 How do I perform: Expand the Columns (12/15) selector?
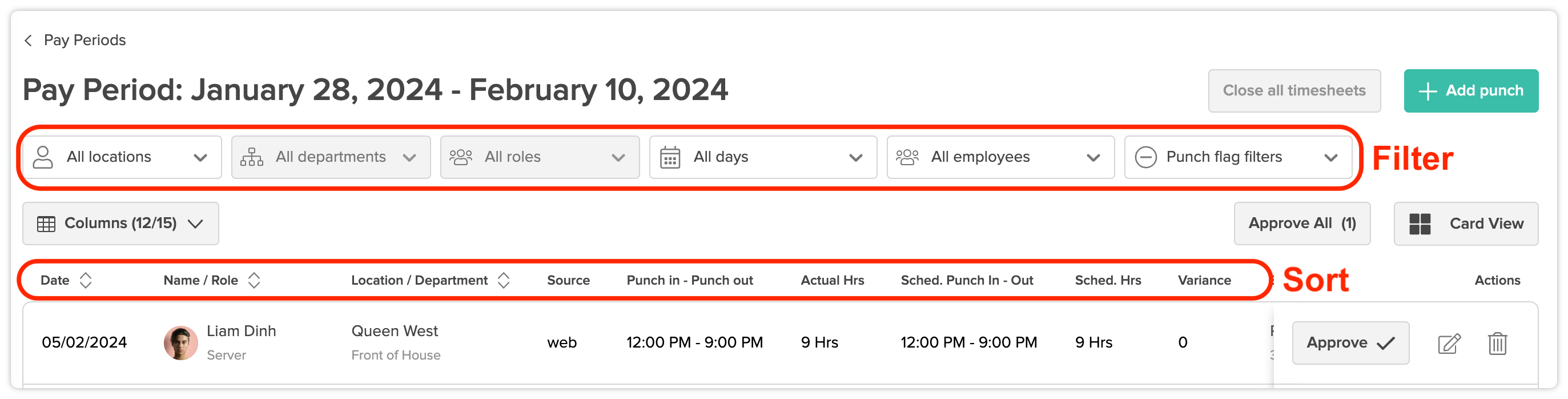pyautogui.click(x=120, y=224)
